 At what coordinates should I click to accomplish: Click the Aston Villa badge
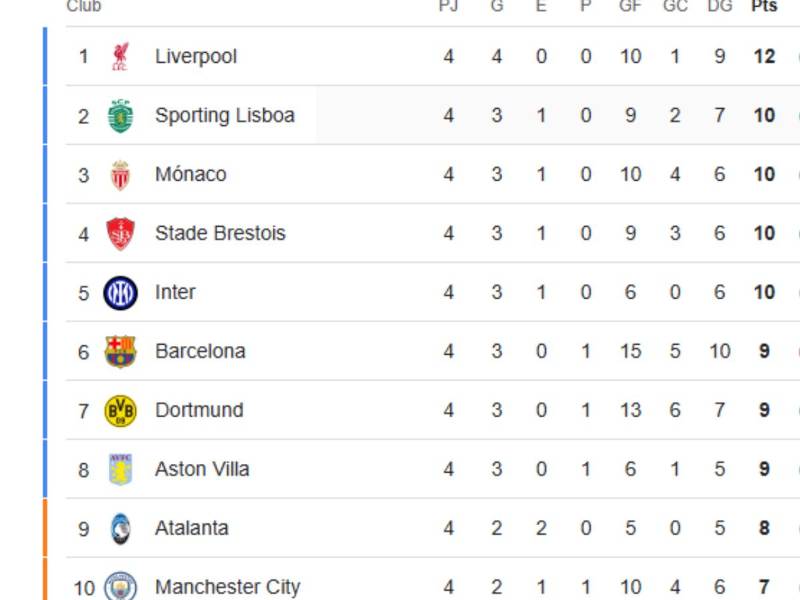[119, 469]
